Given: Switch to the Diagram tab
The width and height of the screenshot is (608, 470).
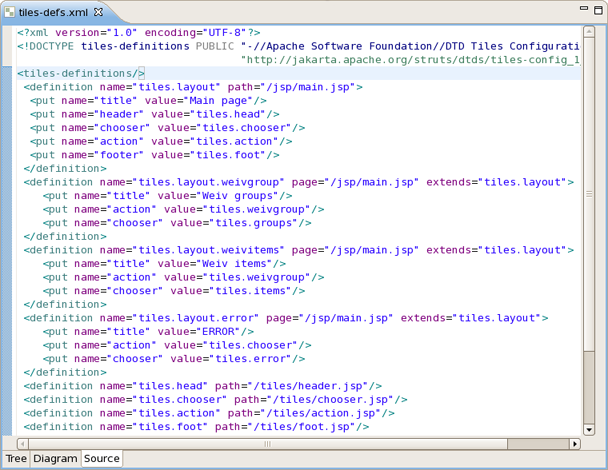Looking at the screenshot, I should tap(55, 458).
